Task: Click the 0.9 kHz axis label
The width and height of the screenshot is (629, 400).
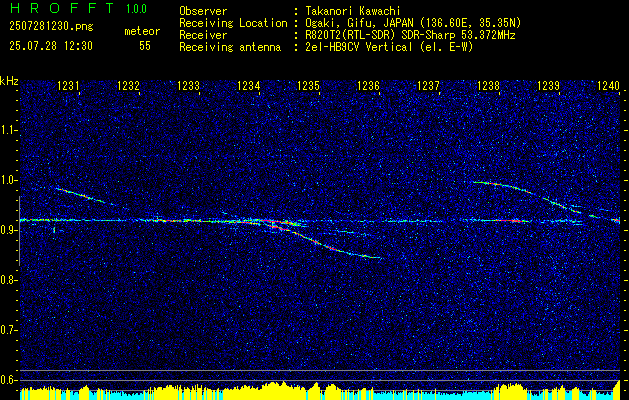Action: (x=9, y=230)
